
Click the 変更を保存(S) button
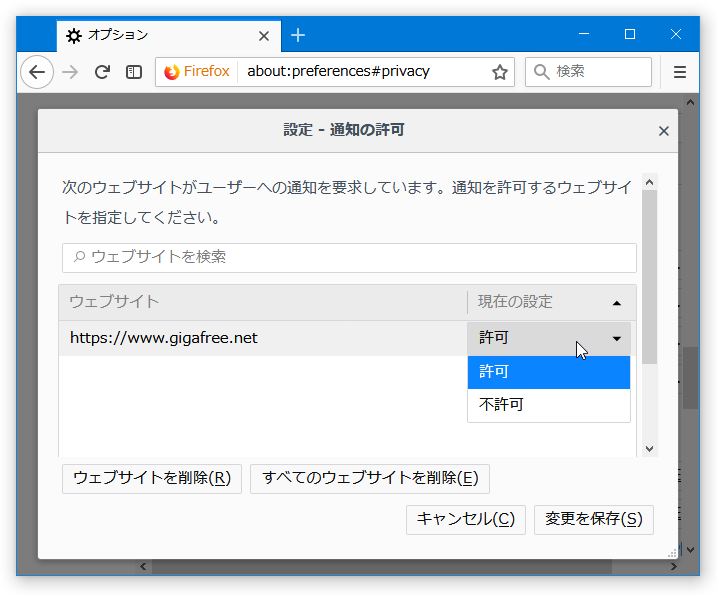[594, 520]
